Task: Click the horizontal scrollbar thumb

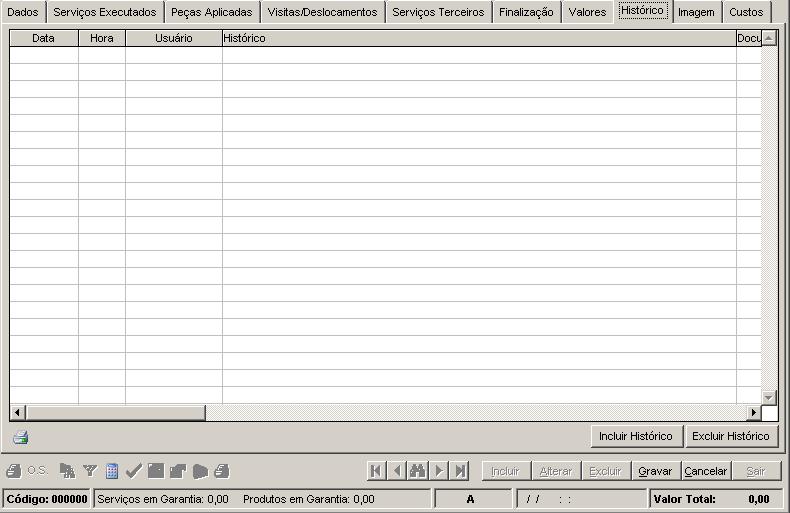Action: [115, 413]
